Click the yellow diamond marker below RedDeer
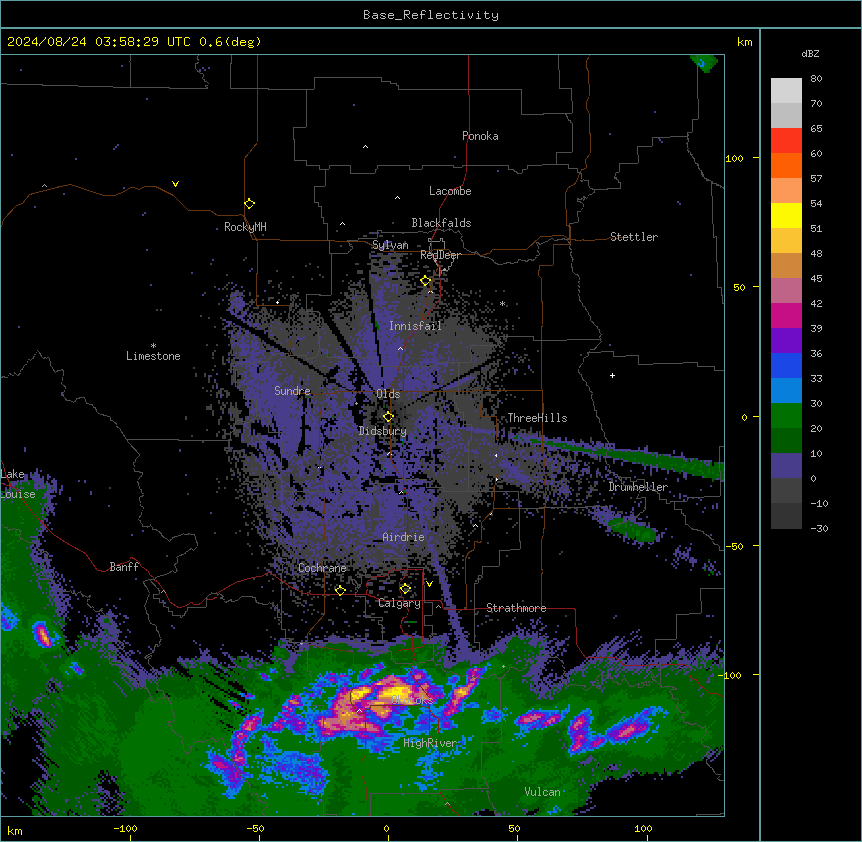The height and width of the screenshot is (842, 862). pyautogui.click(x=426, y=281)
